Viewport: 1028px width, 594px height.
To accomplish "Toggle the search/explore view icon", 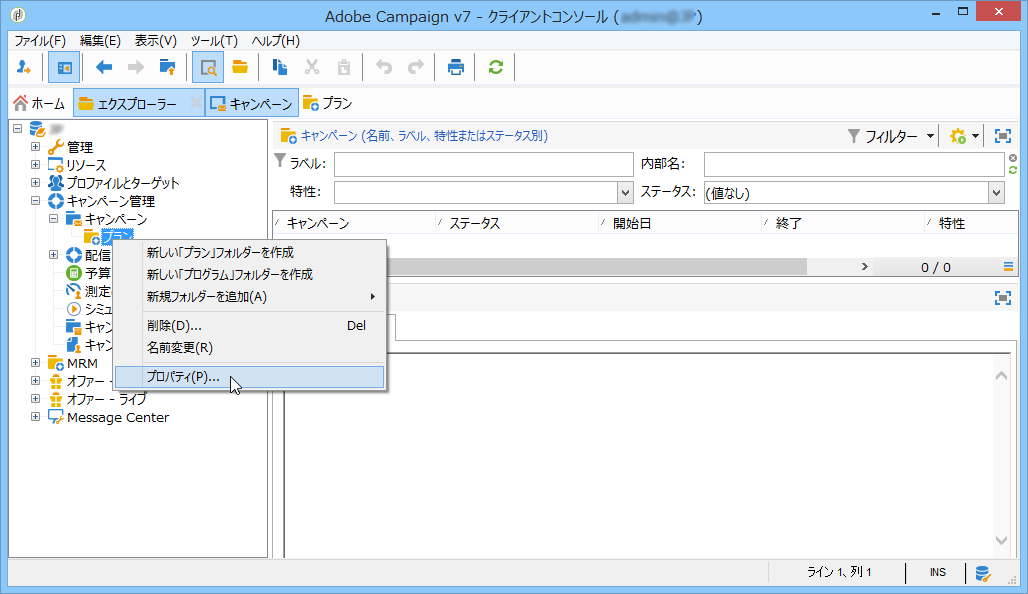I will click(208, 67).
